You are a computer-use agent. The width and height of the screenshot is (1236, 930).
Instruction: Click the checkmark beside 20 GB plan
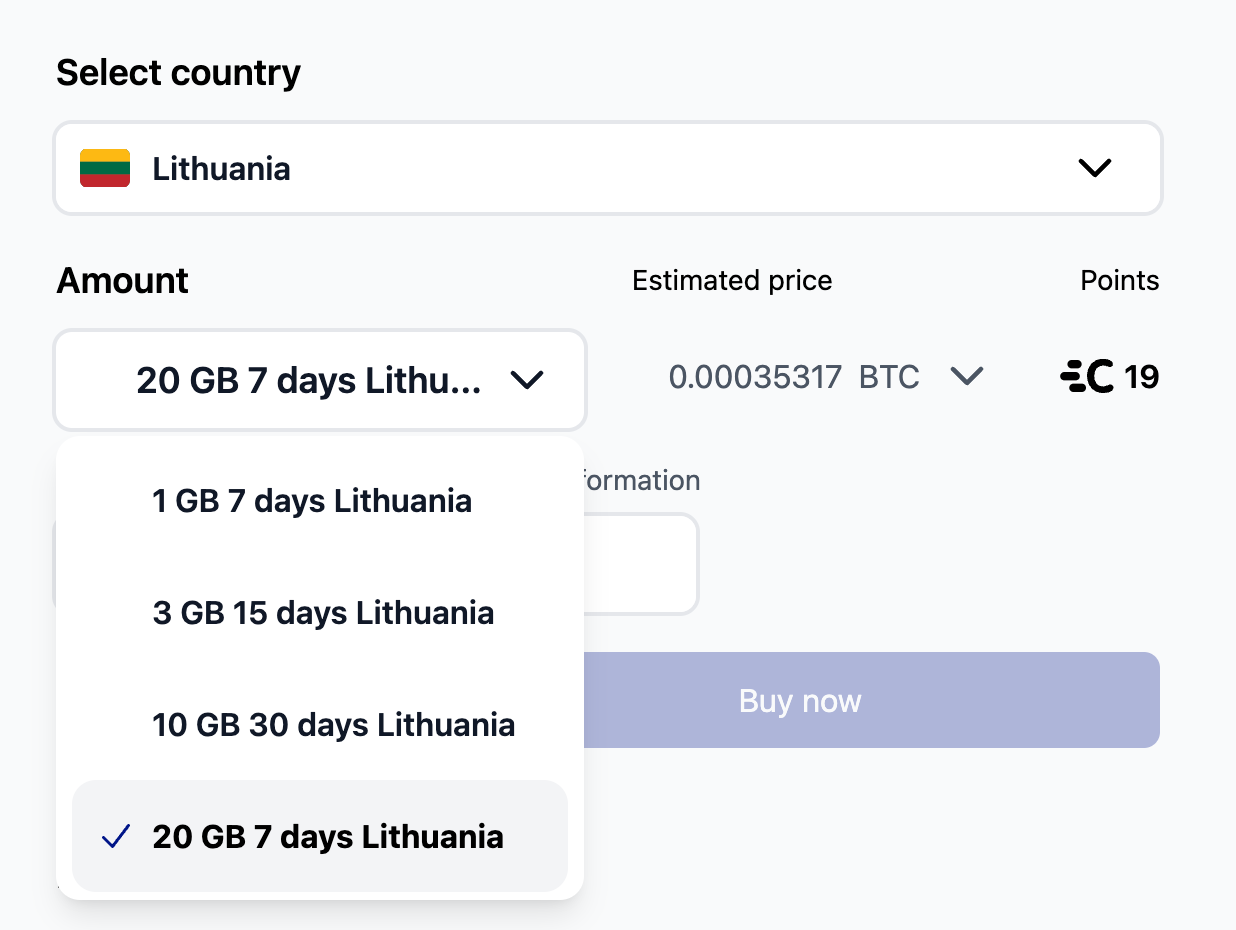(x=117, y=836)
